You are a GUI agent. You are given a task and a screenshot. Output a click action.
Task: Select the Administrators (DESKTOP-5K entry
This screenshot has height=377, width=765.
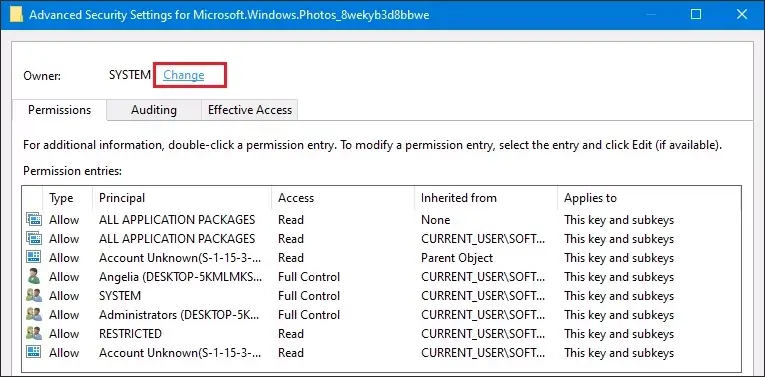(179, 315)
